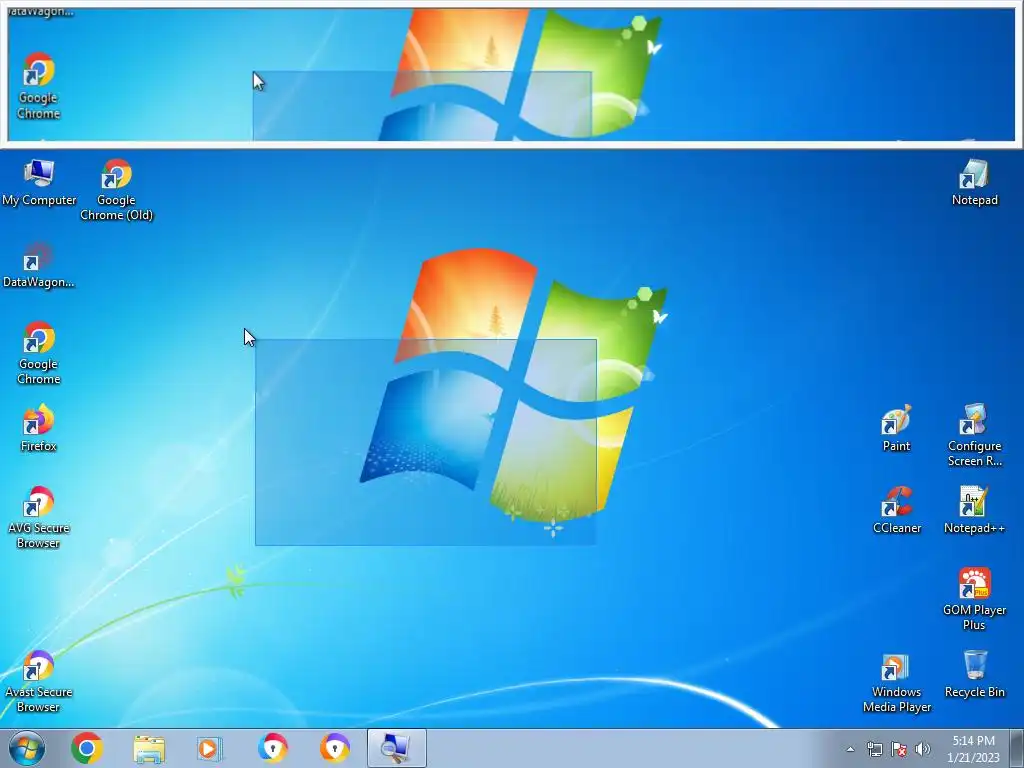The height and width of the screenshot is (768, 1024).
Task: Click the Show desktop button at taskbar end
Action: click(x=1017, y=748)
